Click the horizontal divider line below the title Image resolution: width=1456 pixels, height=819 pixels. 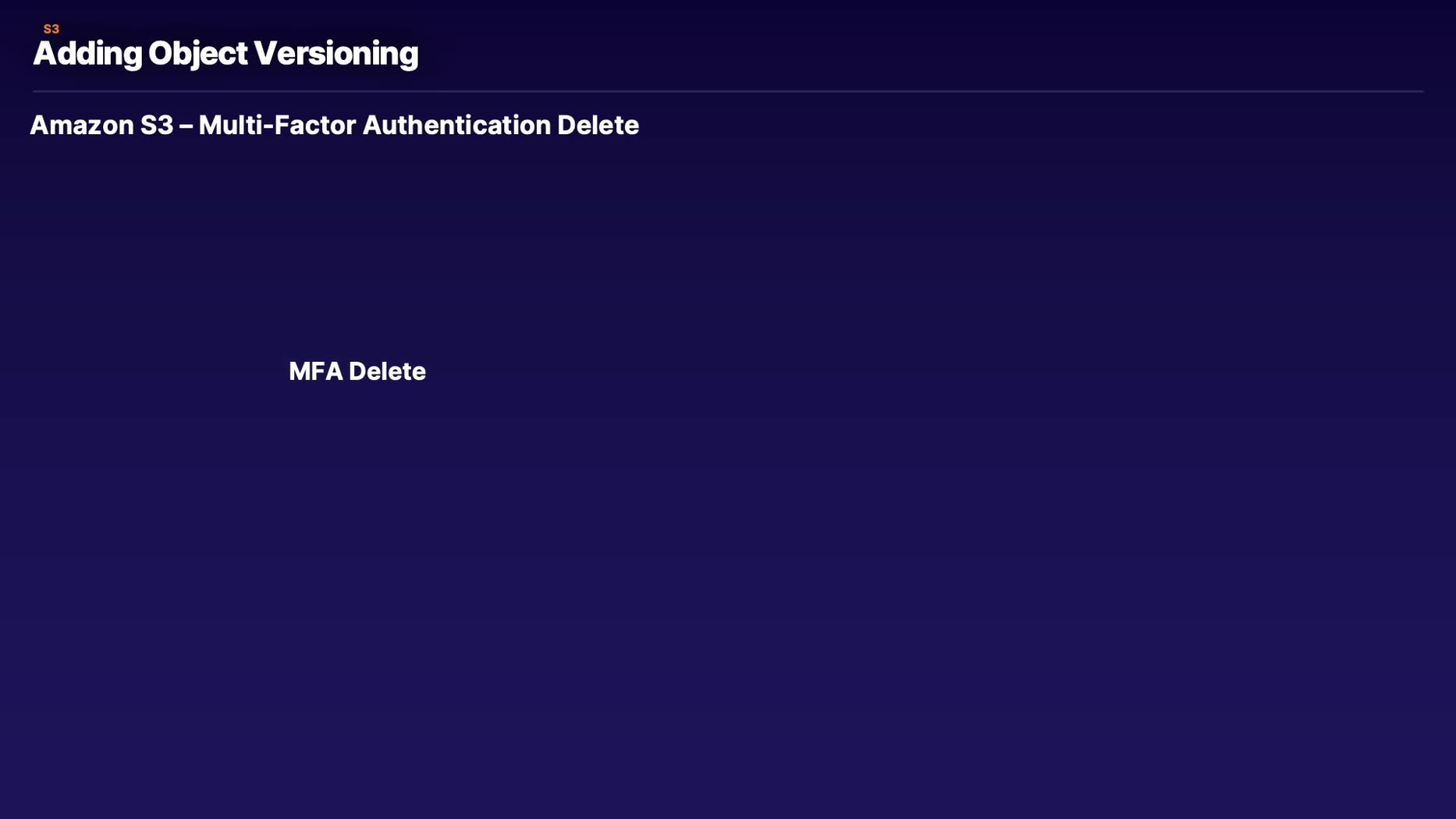click(x=727, y=91)
